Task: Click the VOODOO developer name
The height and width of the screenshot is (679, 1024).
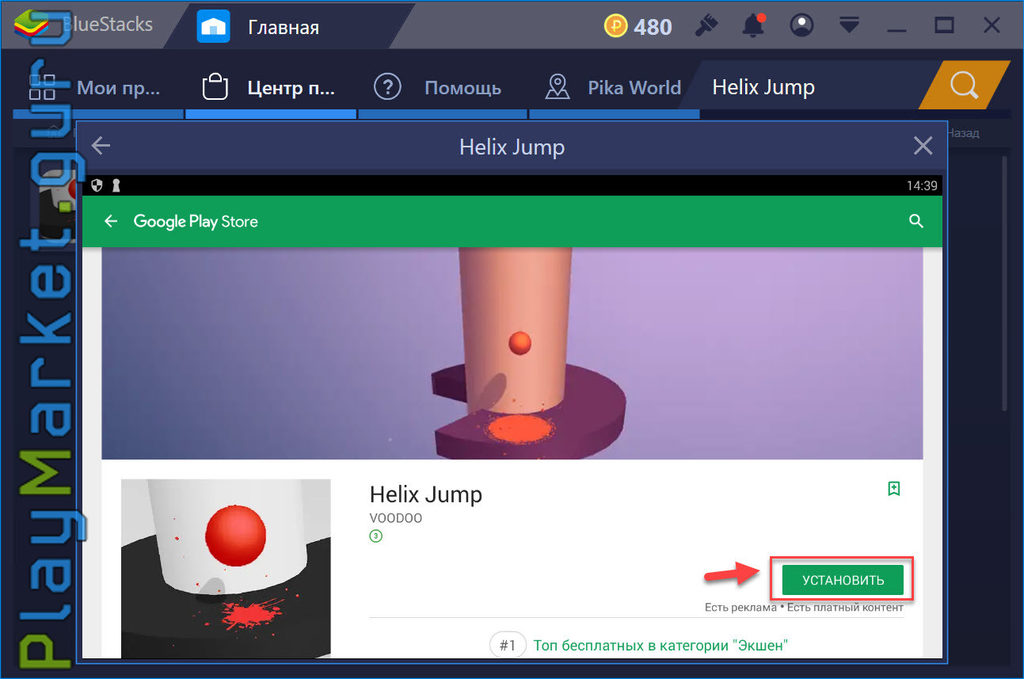Action: (x=396, y=518)
